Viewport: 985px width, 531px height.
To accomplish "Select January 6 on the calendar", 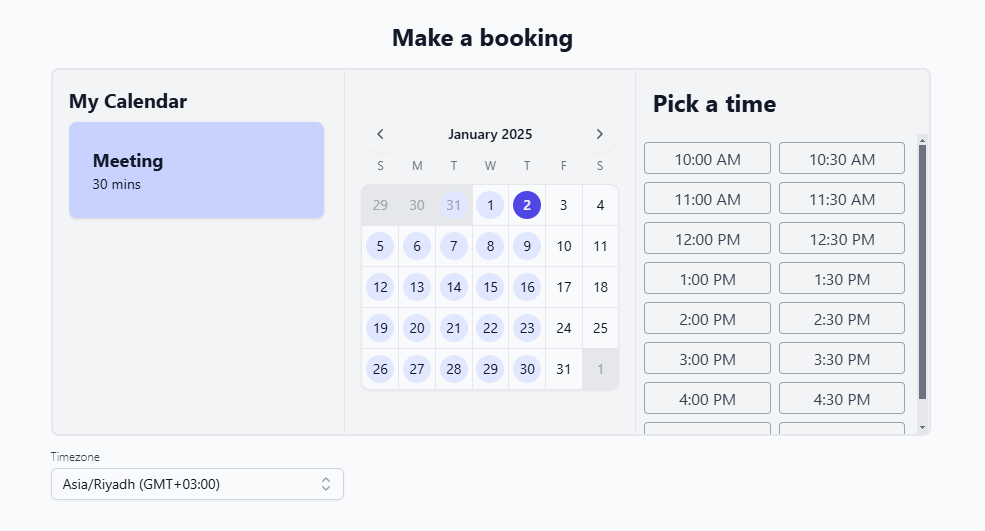I will tap(417, 246).
